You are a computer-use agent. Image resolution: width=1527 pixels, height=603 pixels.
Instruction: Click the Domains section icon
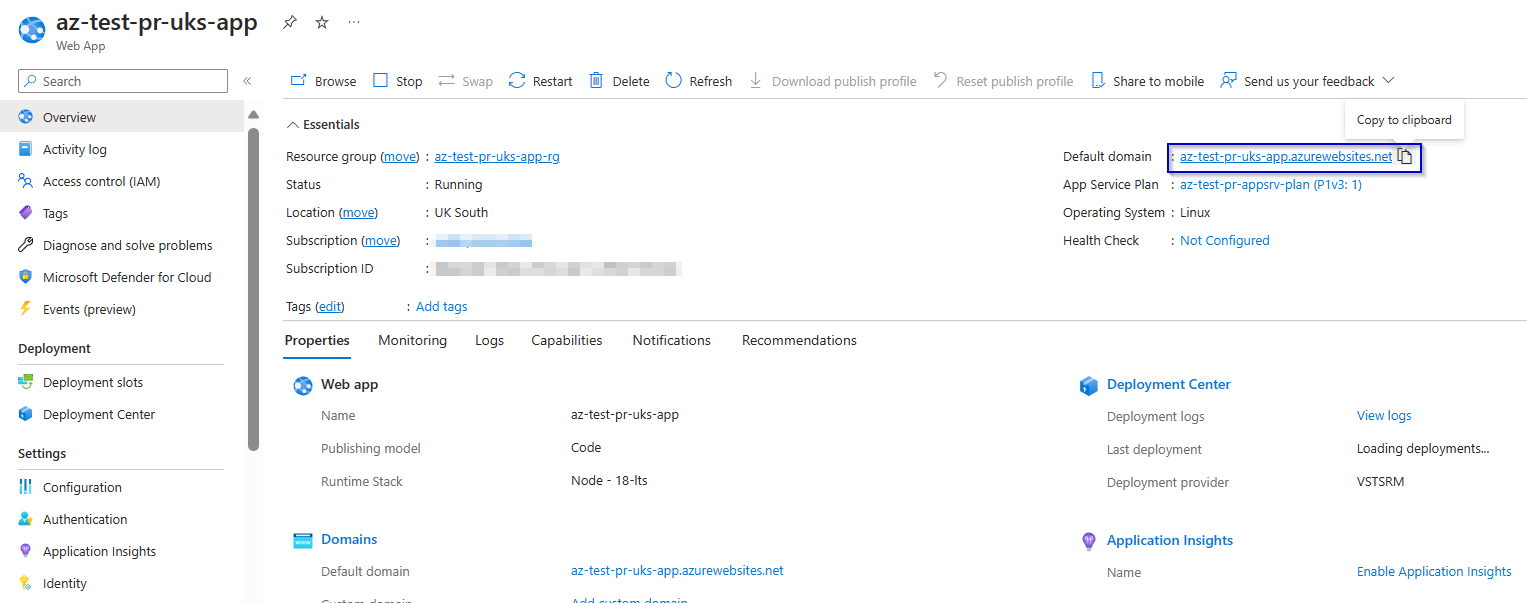tap(303, 540)
